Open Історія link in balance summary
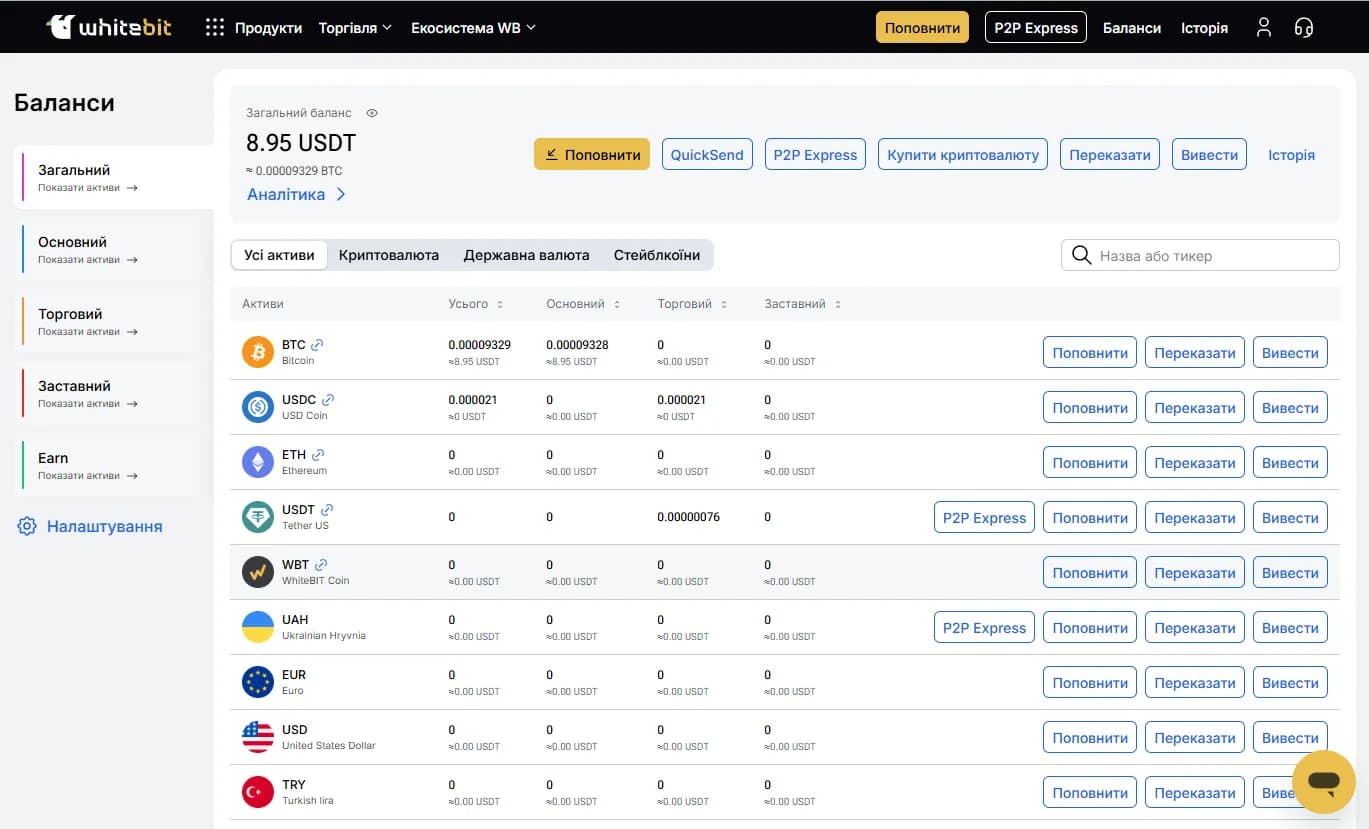This screenshot has width=1369, height=829. 1291,155
